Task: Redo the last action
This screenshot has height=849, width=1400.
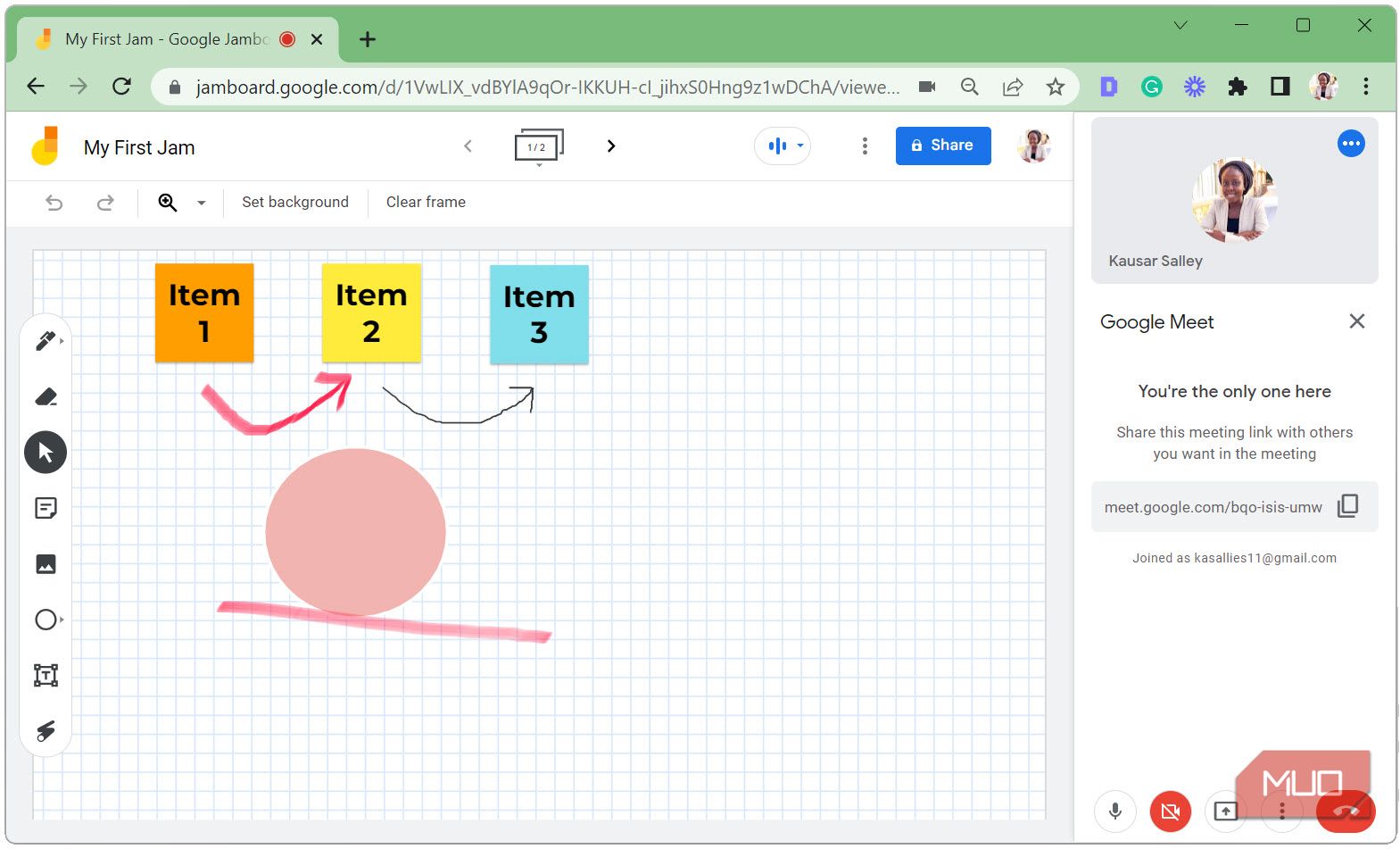Action: click(105, 203)
